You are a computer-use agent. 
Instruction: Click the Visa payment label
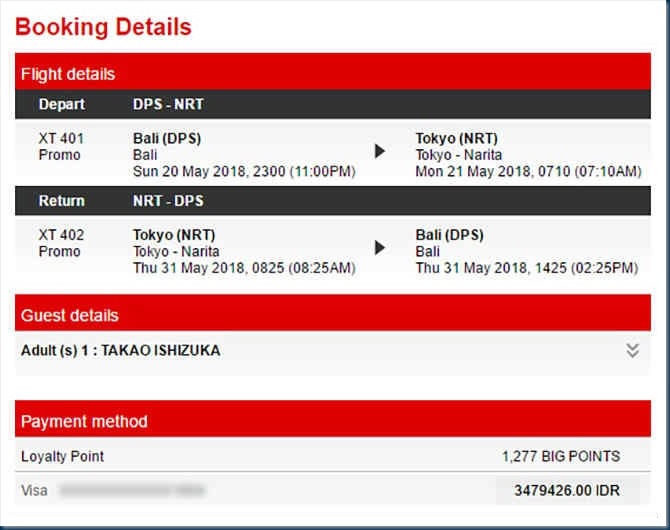tap(34, 490)
